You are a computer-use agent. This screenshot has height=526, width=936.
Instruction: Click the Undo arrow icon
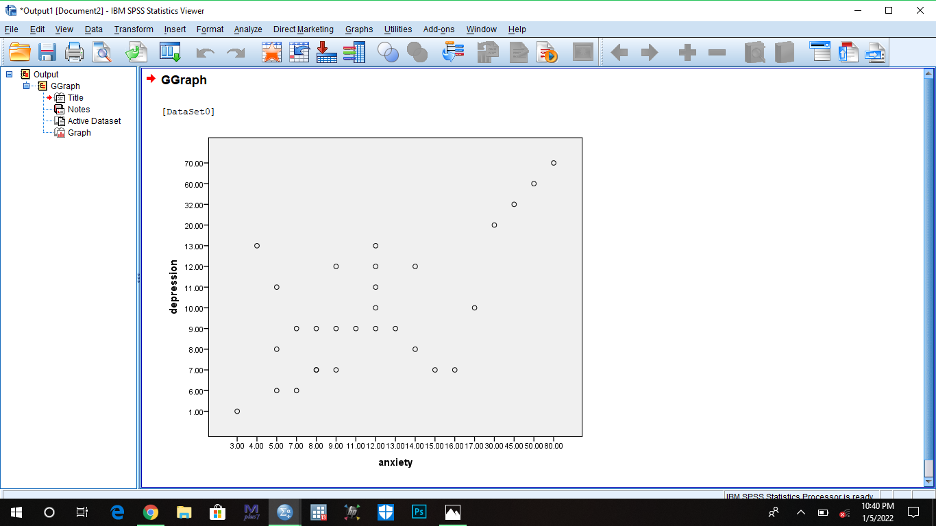[x=205, y=53]
